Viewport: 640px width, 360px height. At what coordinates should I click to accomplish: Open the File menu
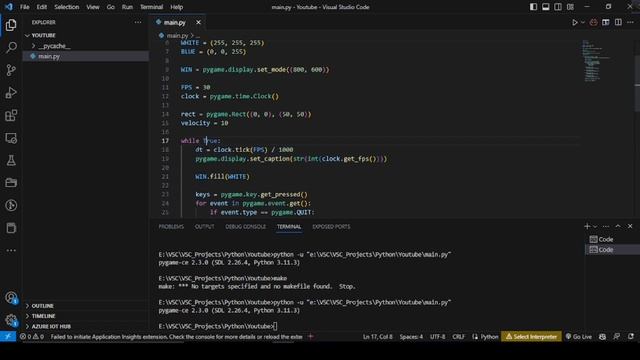coord(24,7)
